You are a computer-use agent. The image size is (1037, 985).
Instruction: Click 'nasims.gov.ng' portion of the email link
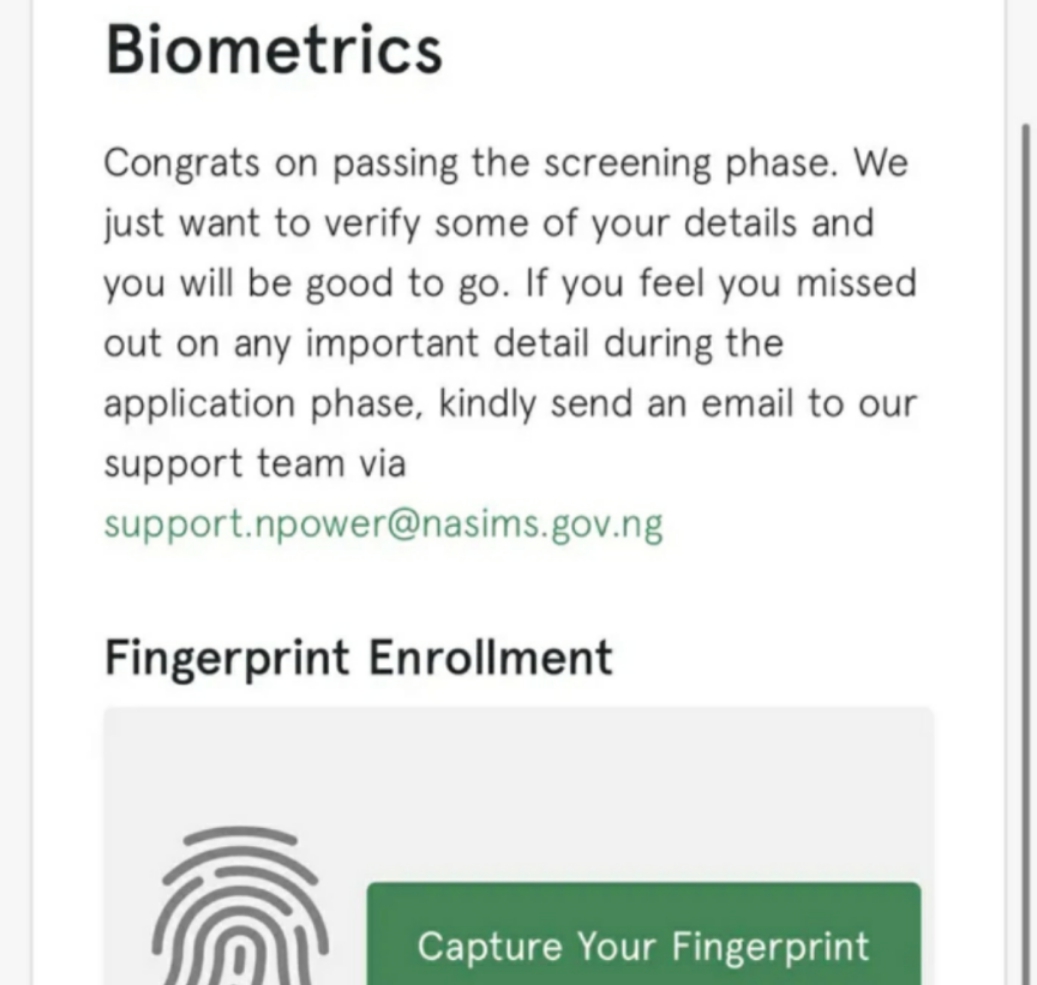pyautogui.click(x=542, y=525)
